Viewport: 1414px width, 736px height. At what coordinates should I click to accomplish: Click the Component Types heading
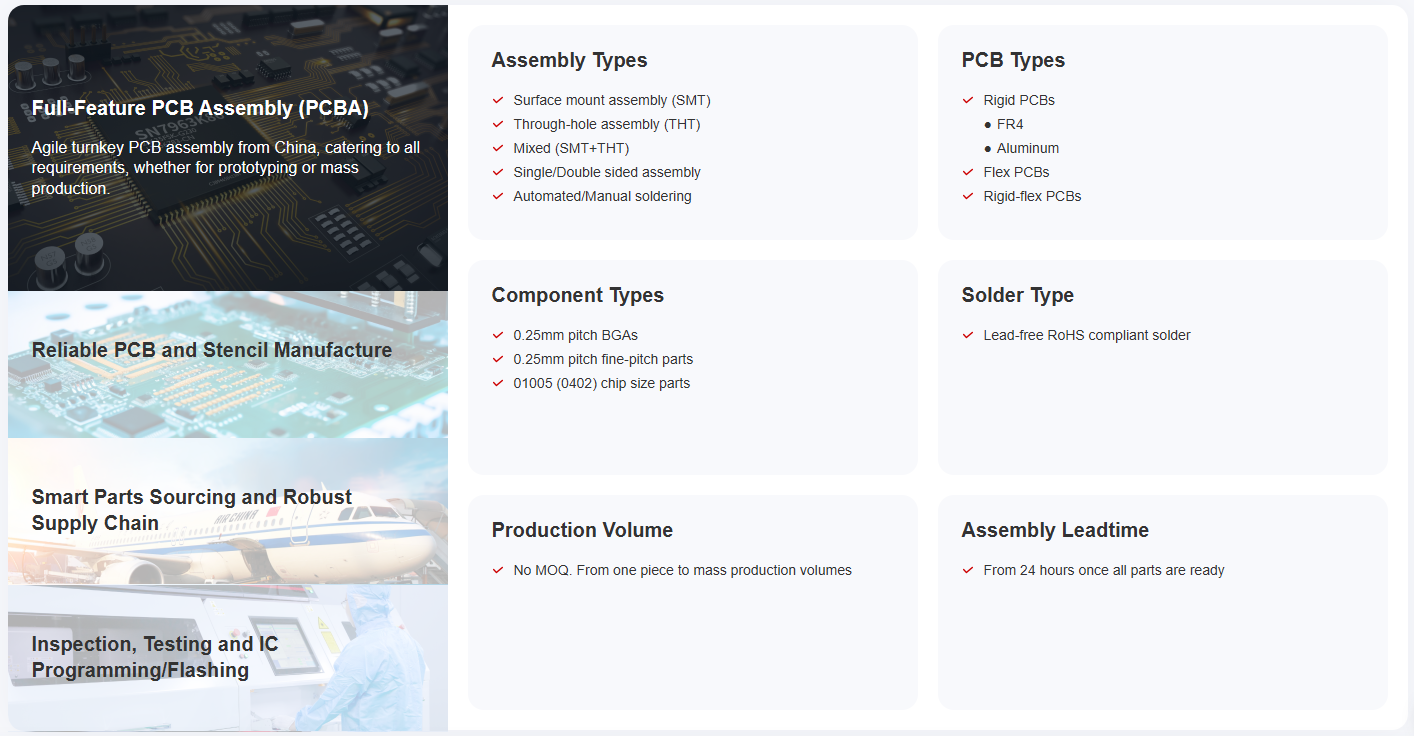point(577,295)
